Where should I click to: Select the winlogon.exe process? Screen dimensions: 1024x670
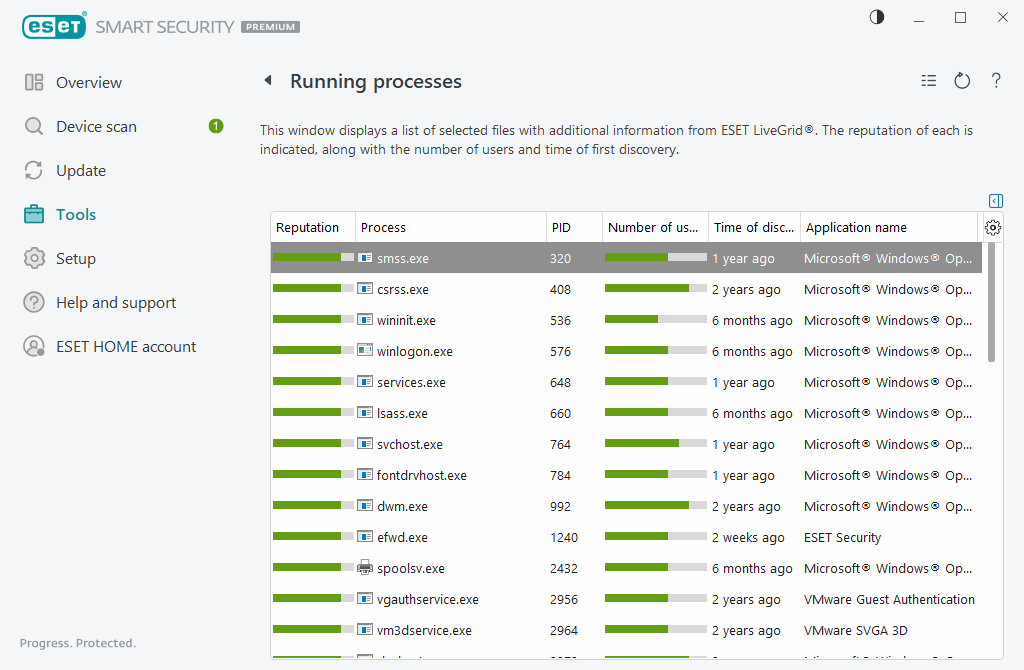click(x=626, y=351)
